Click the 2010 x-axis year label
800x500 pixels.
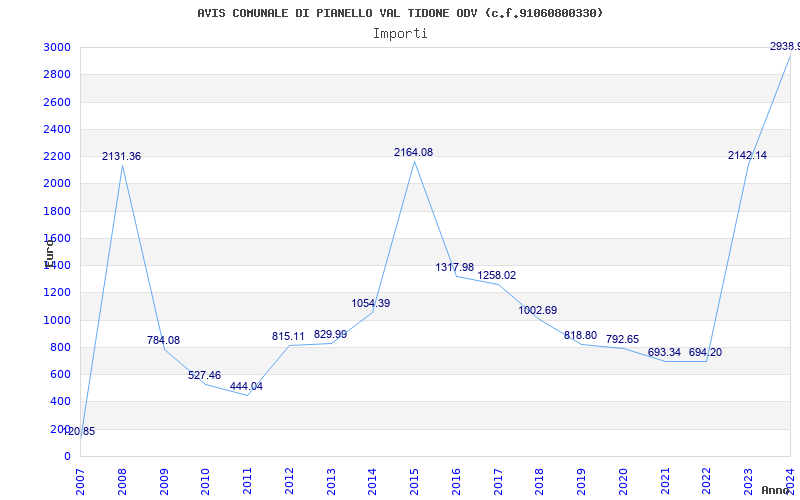click(205, 481)
